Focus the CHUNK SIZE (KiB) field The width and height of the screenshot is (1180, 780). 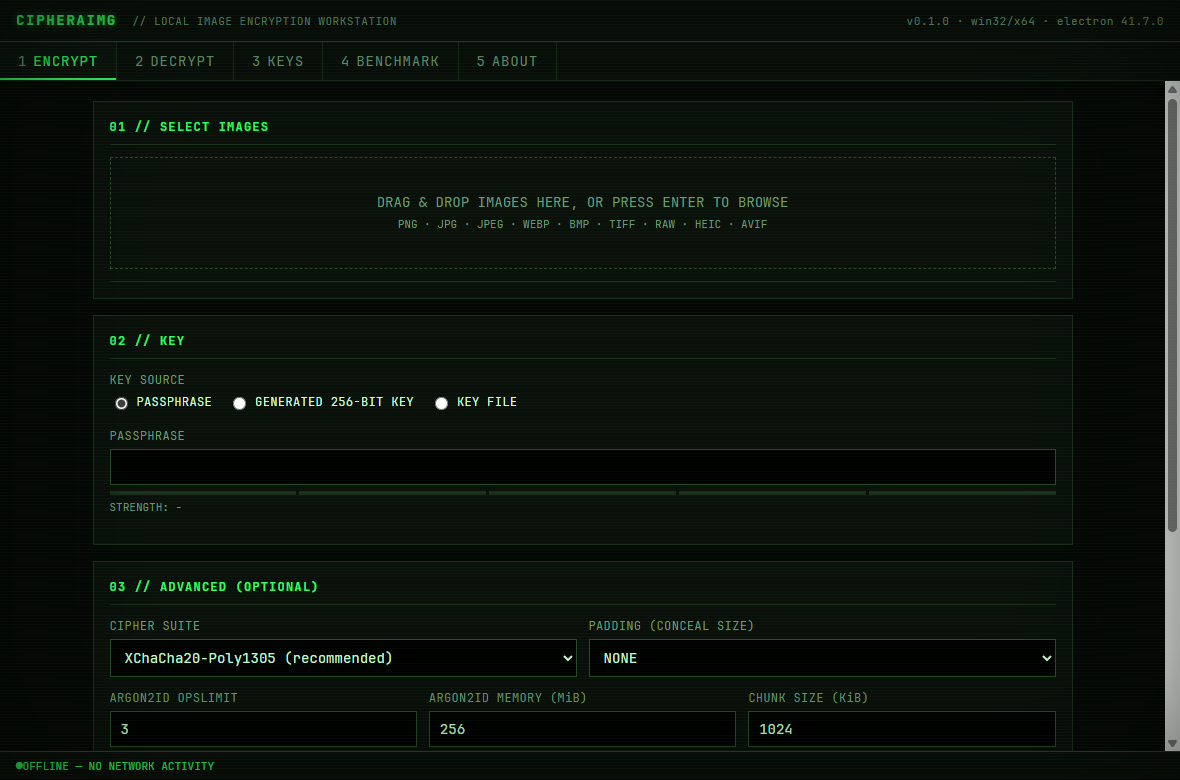click(x=902, y=729)
